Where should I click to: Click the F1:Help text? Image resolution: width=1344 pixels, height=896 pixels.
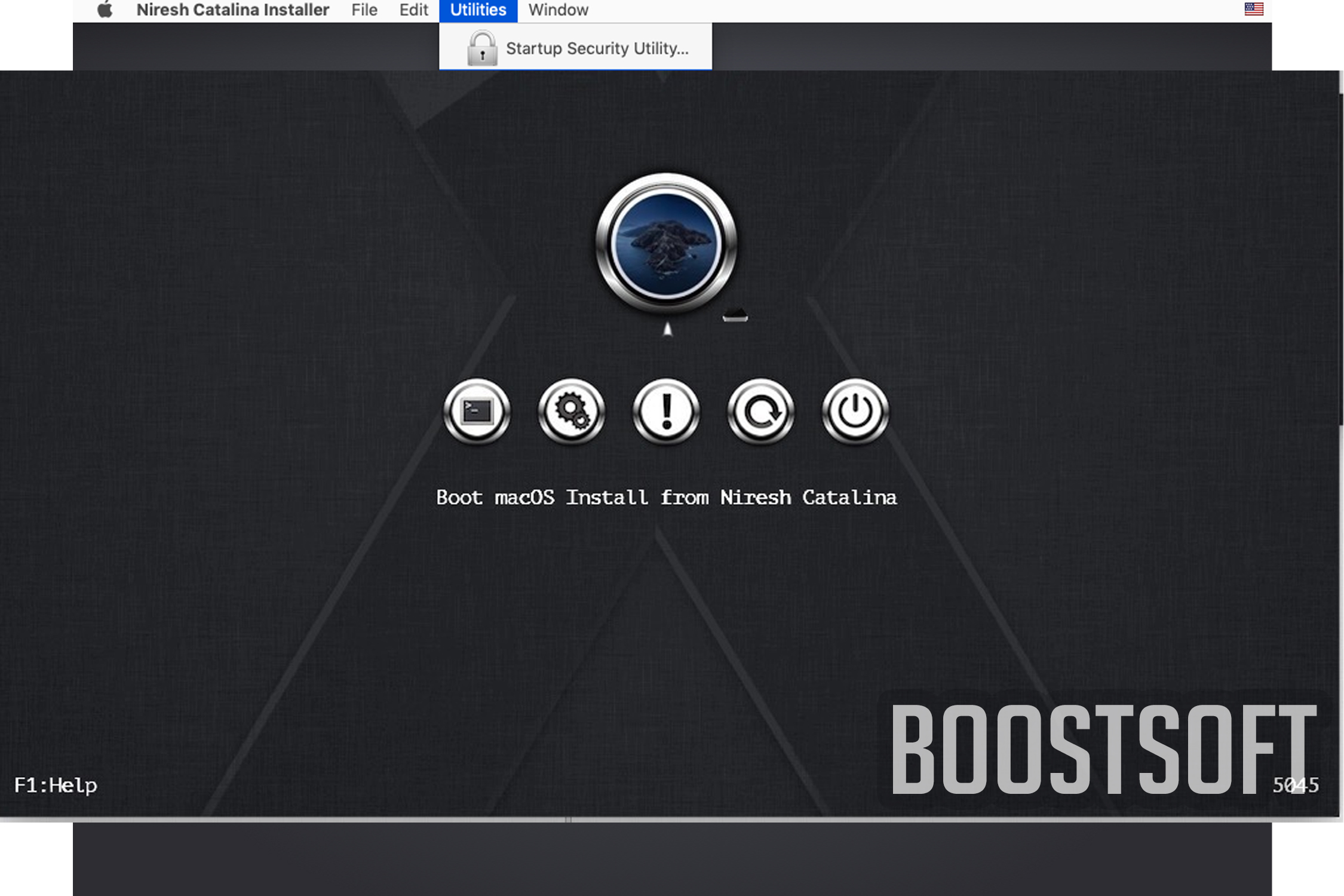56,785
